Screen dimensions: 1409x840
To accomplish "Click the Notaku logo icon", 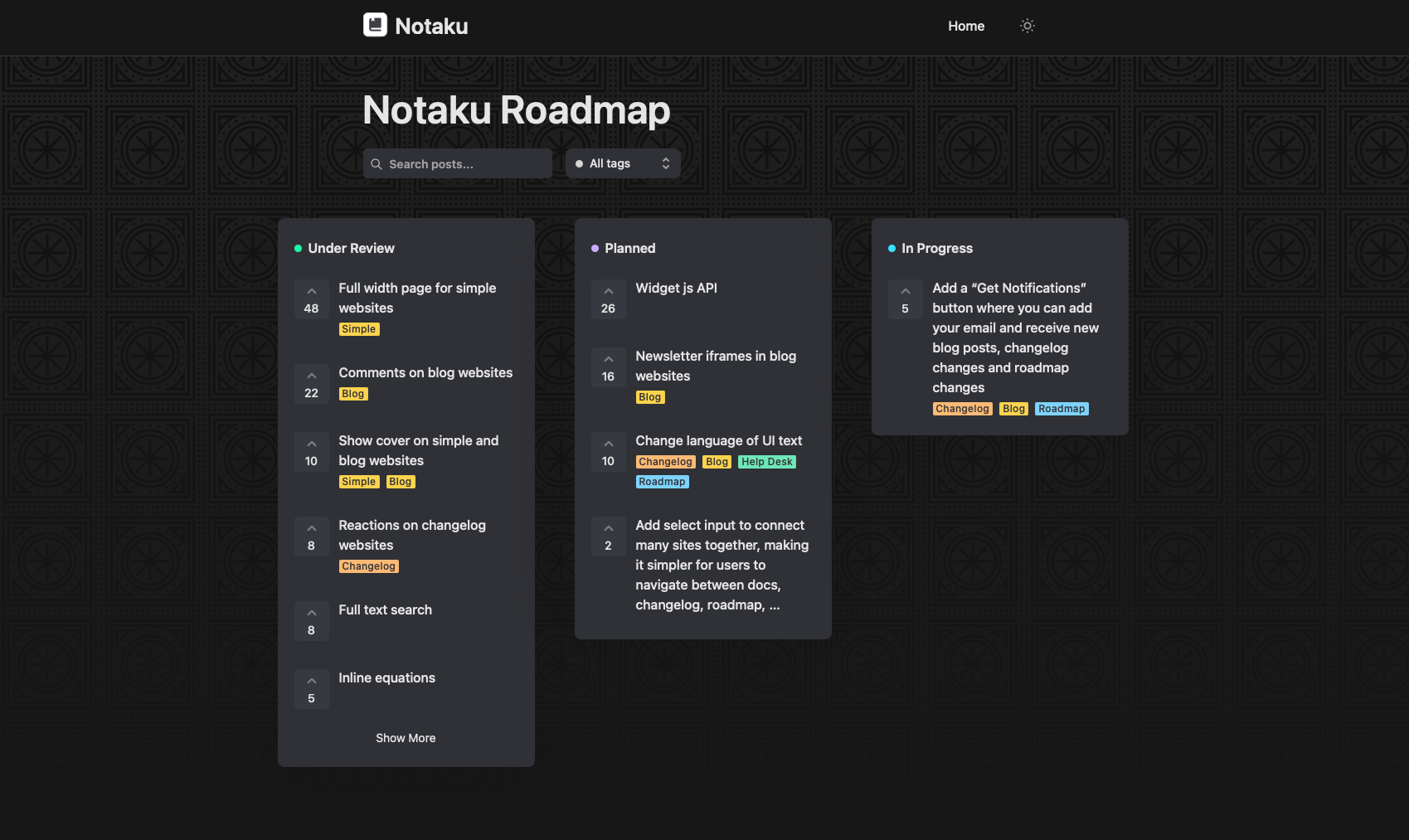I will coord(375,25).
